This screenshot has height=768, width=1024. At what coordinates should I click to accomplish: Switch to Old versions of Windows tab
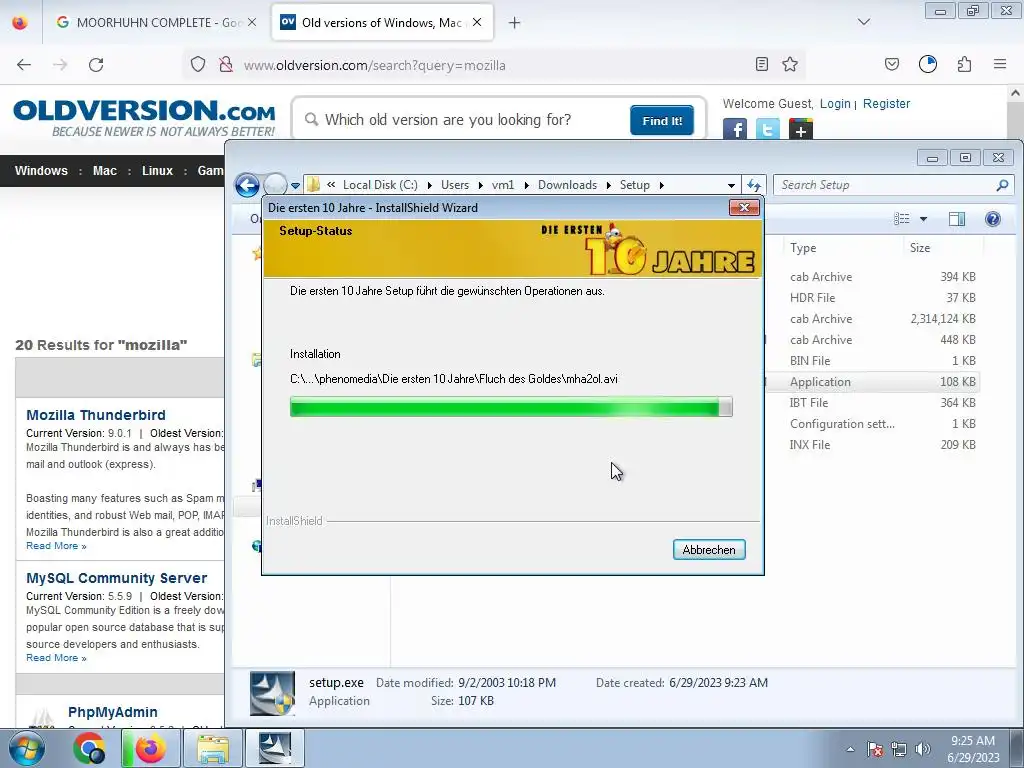click(381, 22)
